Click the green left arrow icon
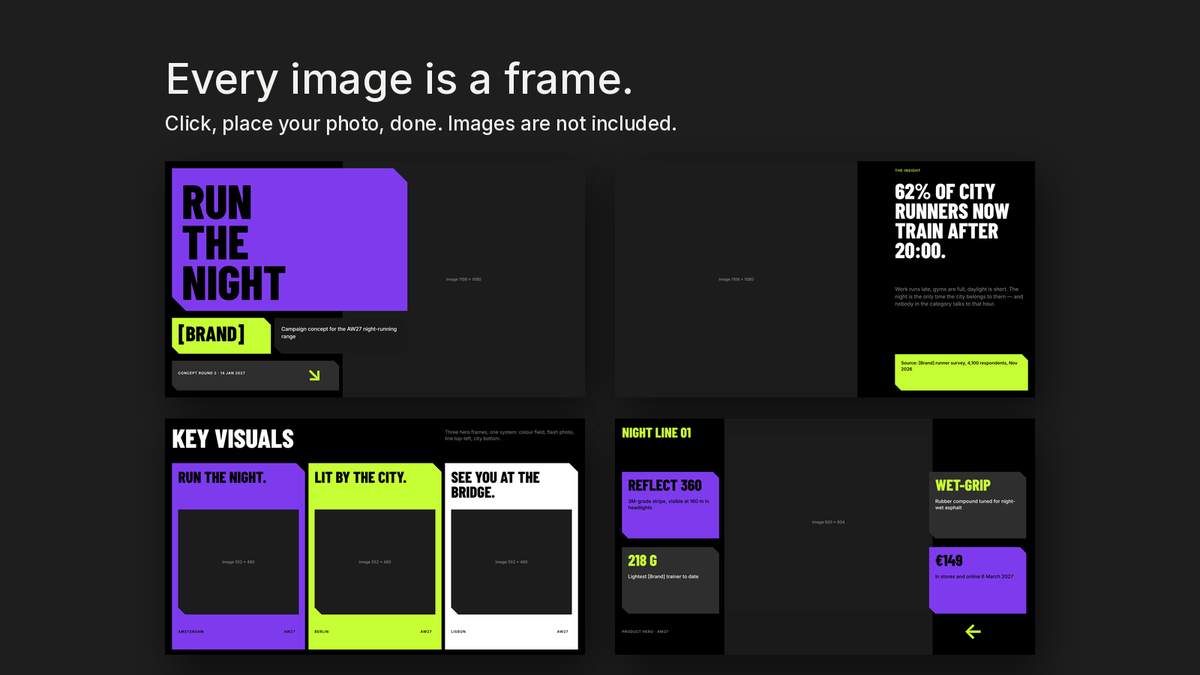This screenshot has width=1200, height=675. 973,631
